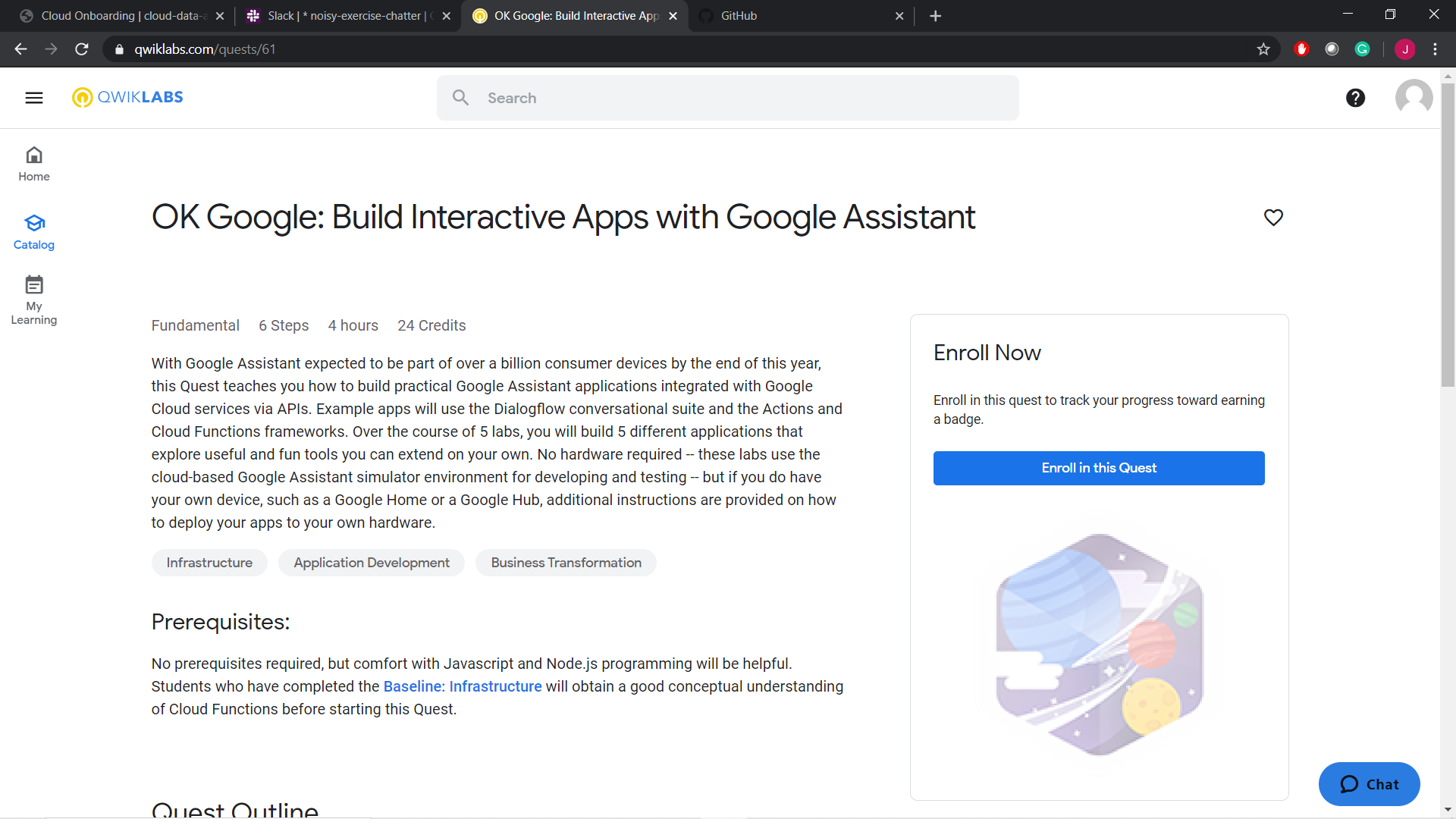Go back in browser history

21,49
